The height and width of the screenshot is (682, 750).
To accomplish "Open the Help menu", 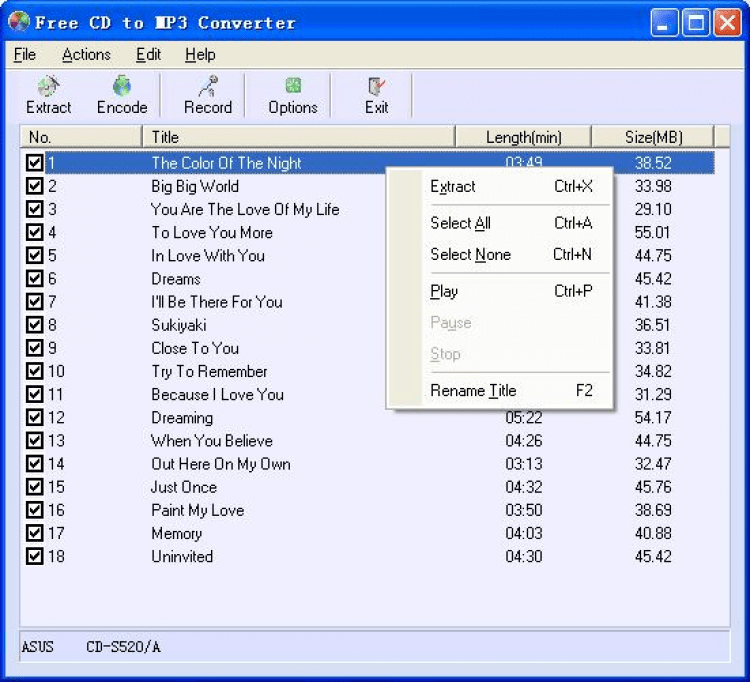I will coord(200,55).
